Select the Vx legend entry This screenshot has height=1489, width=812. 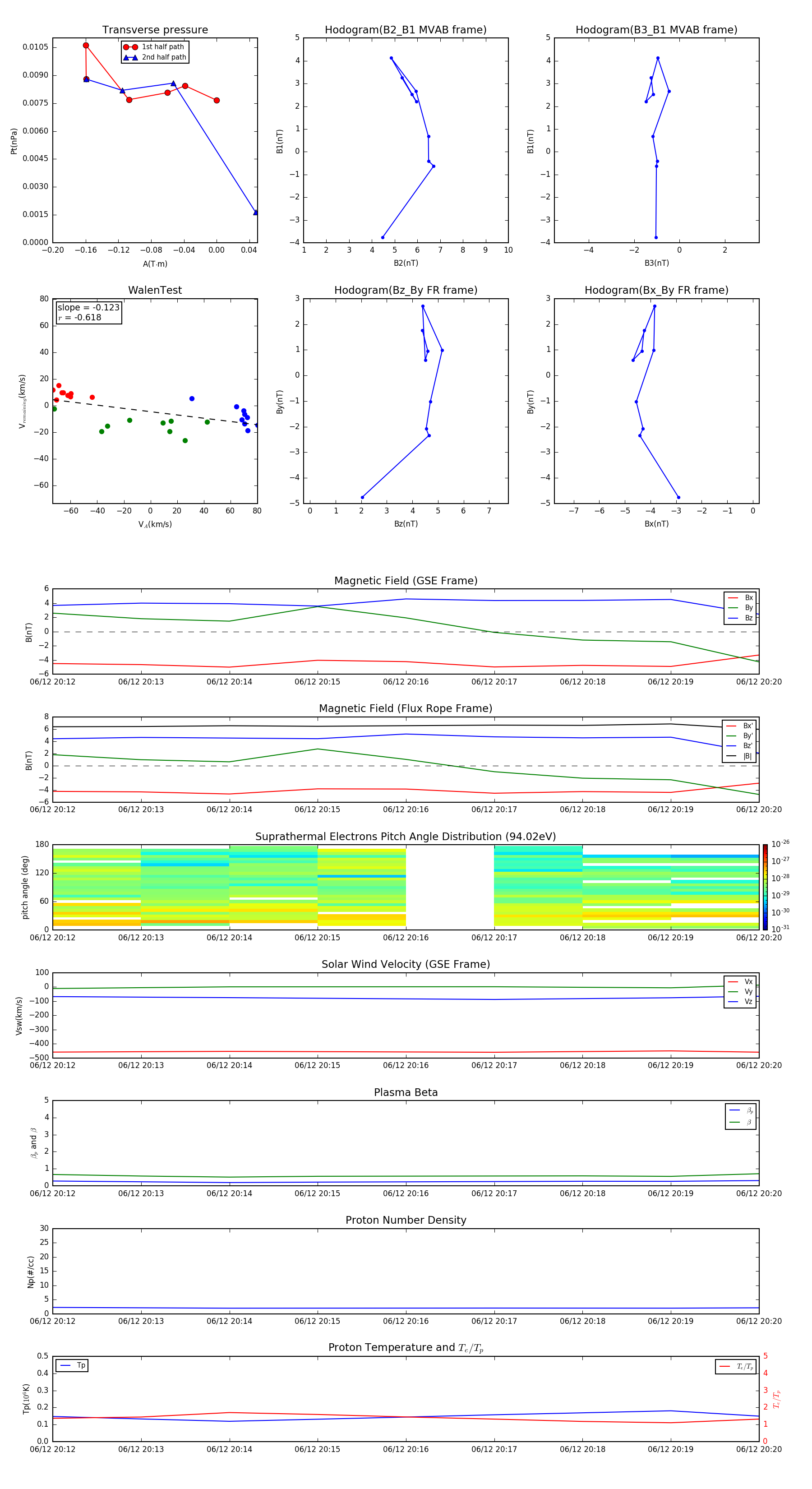point(740,981)
